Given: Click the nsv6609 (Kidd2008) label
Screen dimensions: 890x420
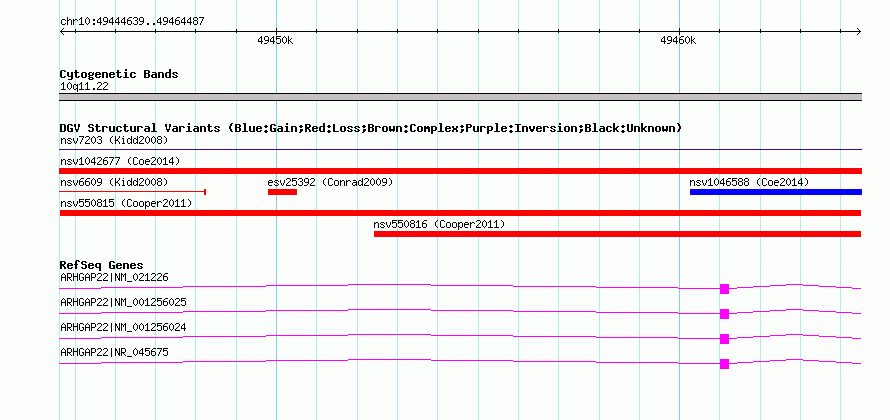Looking at the screenshot, I should click(x=114, y=182).
